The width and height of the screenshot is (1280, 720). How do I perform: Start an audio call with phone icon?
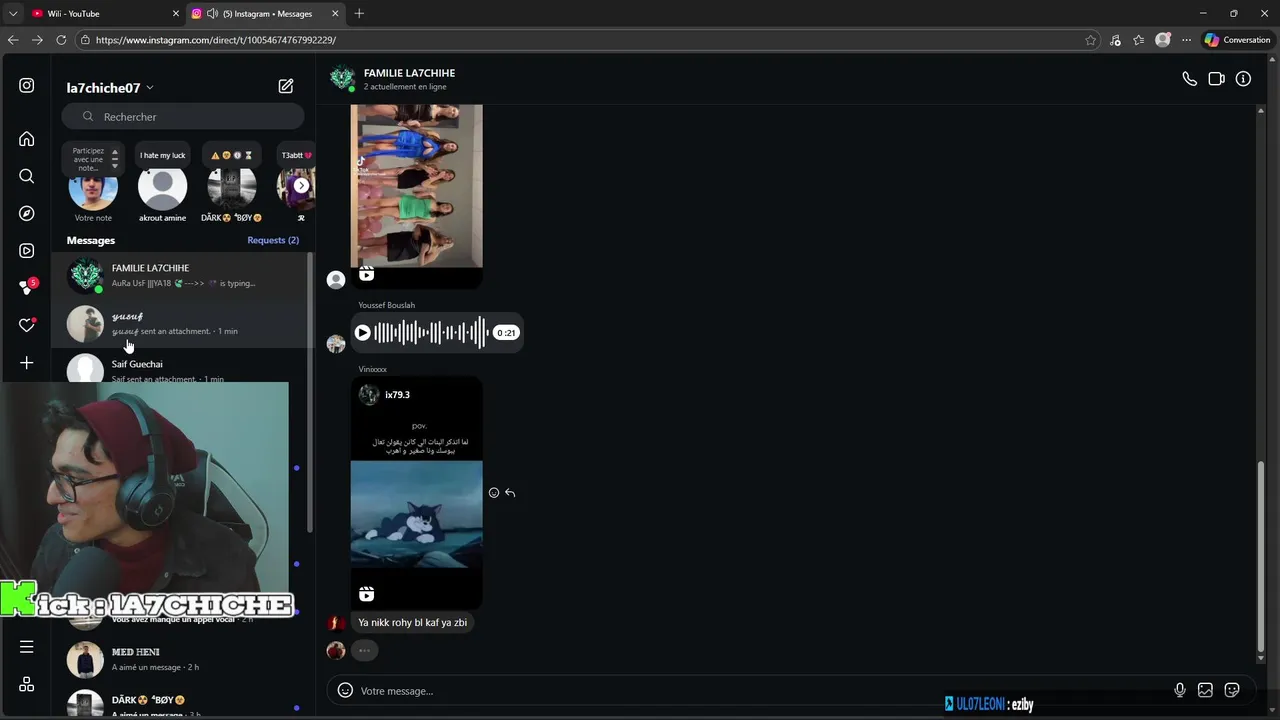(1189, 79)
